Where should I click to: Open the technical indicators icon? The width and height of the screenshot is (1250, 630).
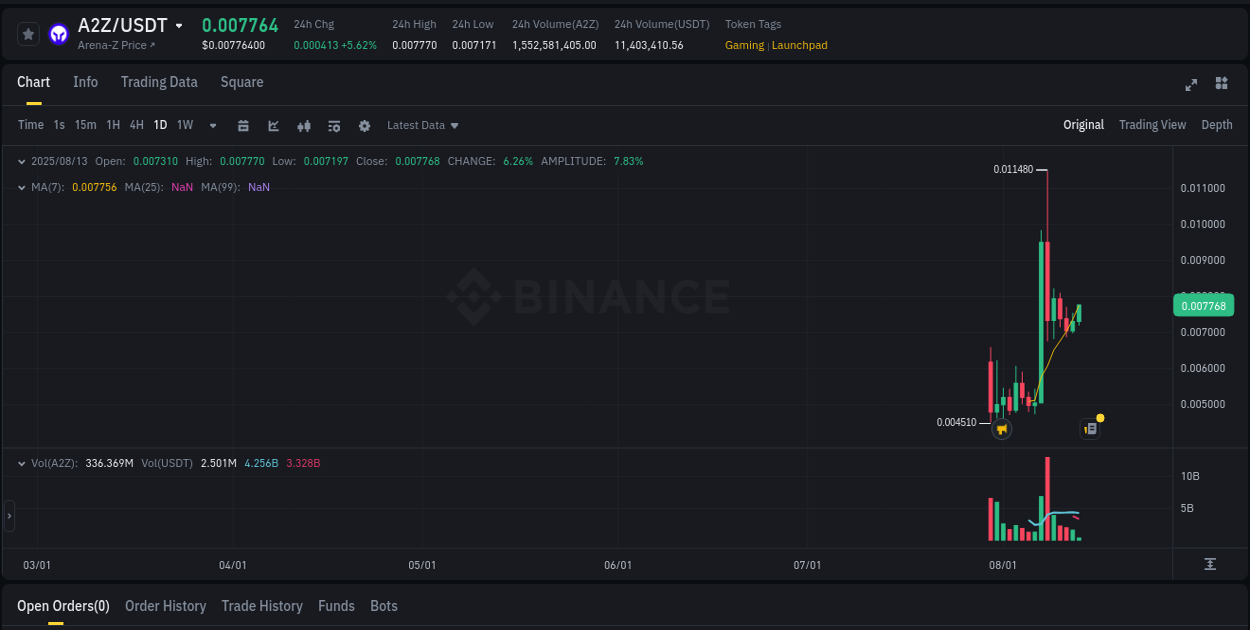tap(333, 125)
